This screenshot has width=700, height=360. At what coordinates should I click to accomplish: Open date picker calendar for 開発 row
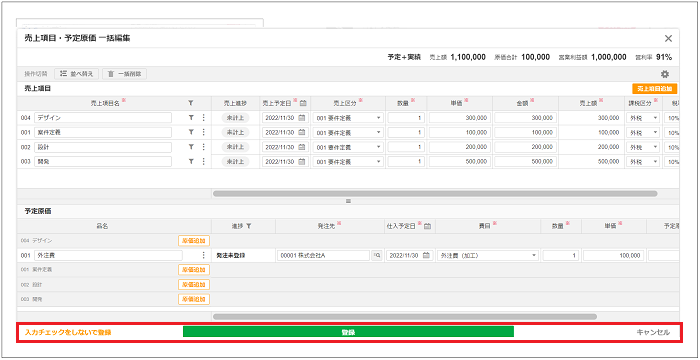click(x=301, y=161)
